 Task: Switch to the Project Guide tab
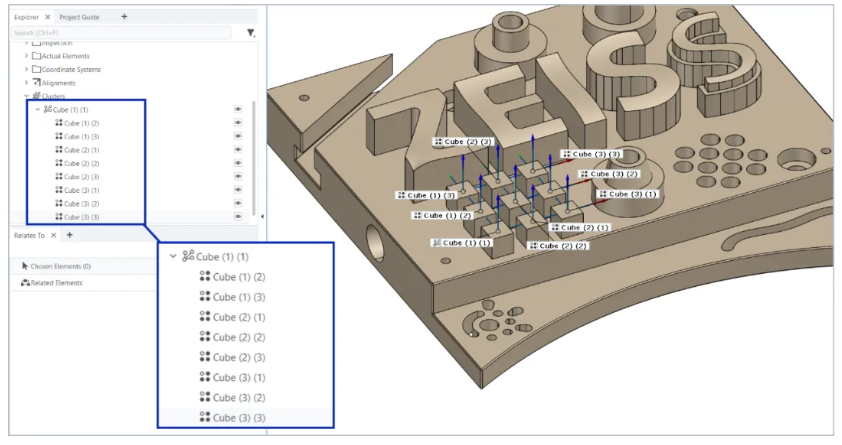click(79, 17)
